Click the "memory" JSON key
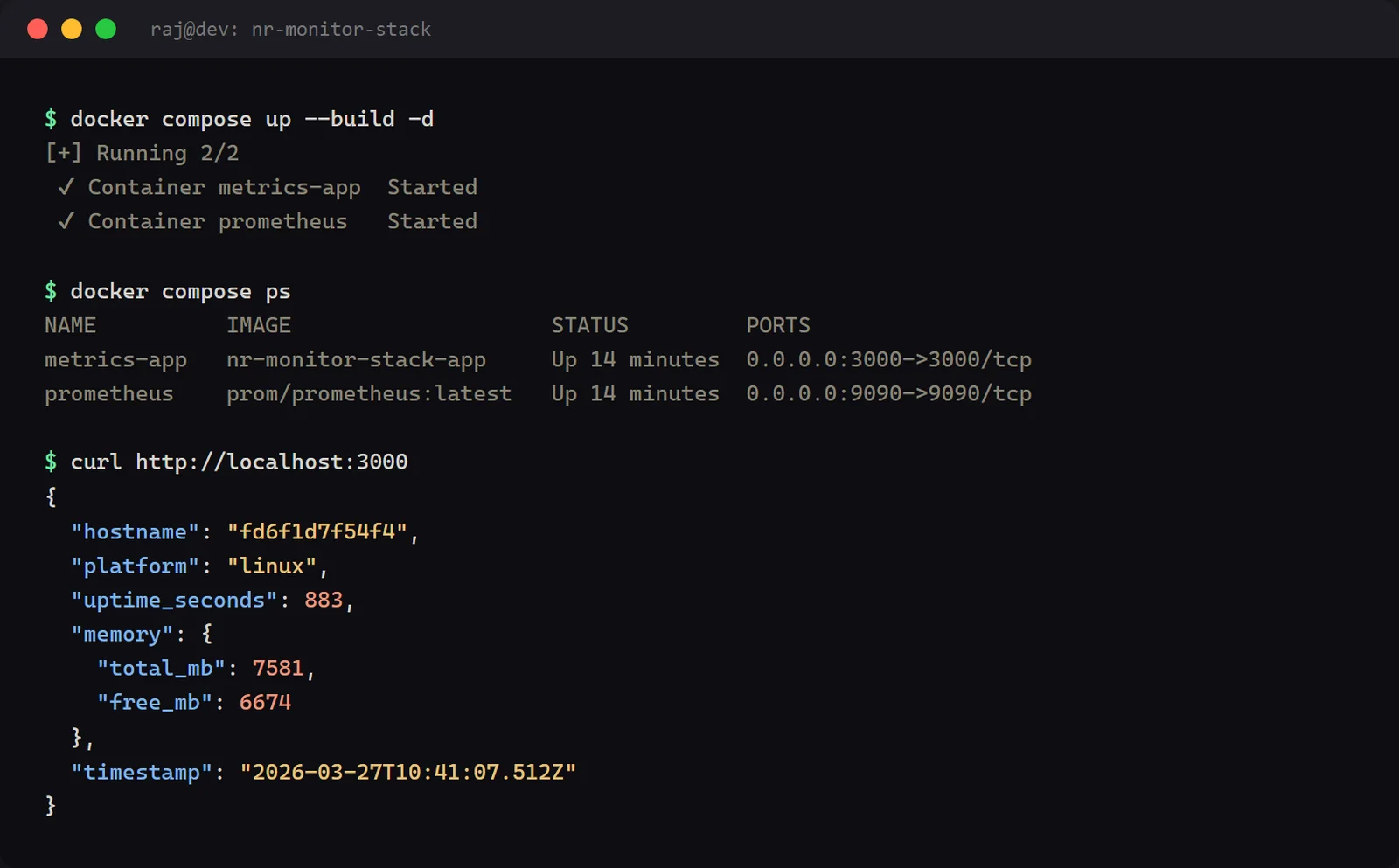1399x868 pixels. (x=122, y=634)
